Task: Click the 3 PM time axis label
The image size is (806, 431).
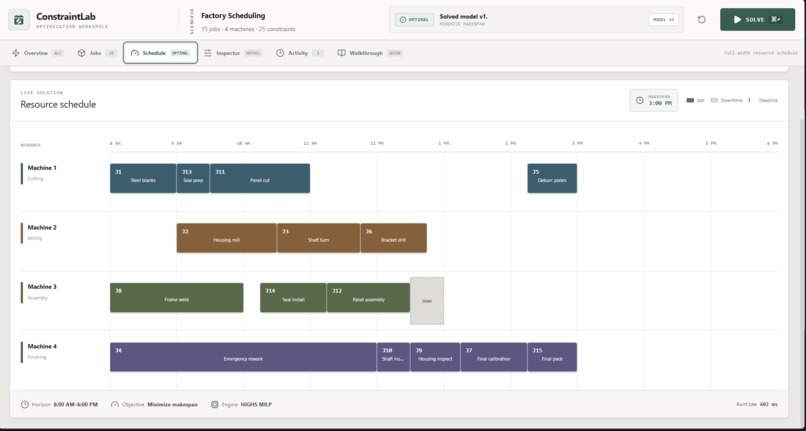Action: (577, 143)
